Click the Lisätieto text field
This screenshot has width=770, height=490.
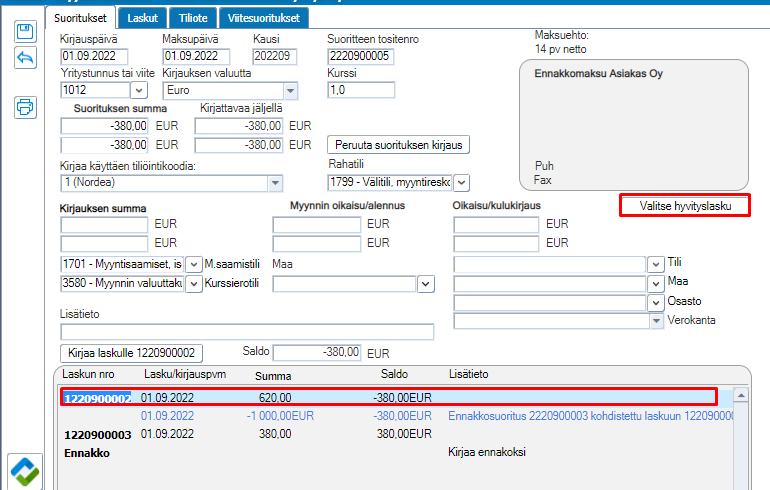247,332
